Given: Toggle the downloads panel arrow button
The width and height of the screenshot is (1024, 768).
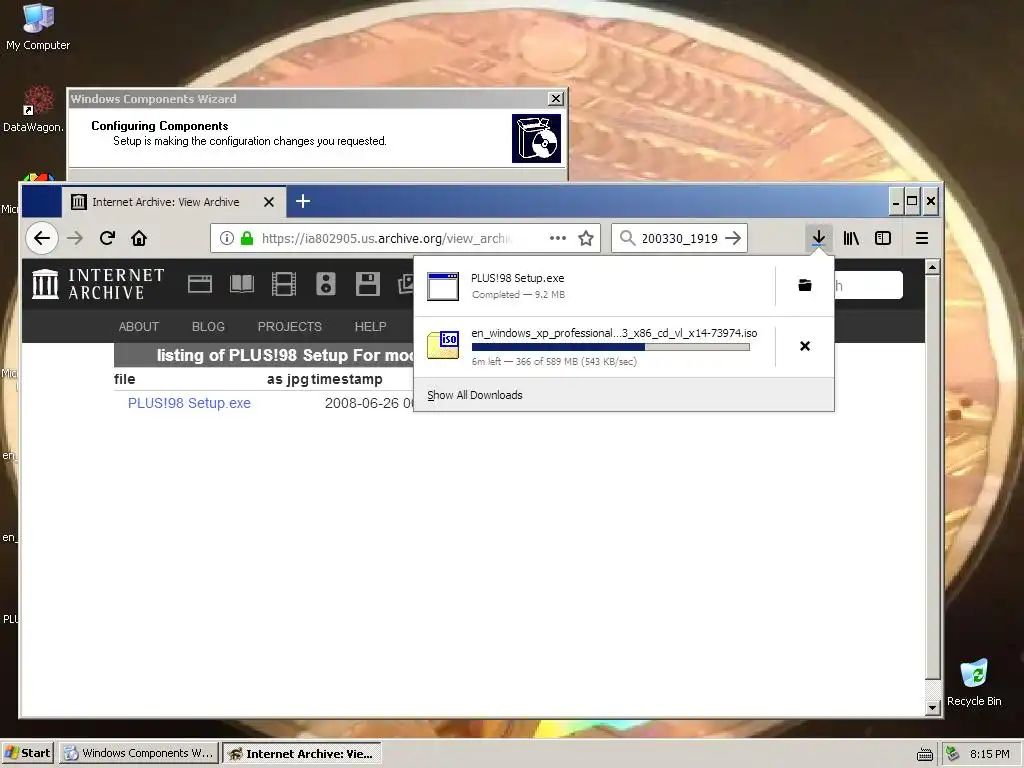Looking at the screenshot, I should point(818,238).
